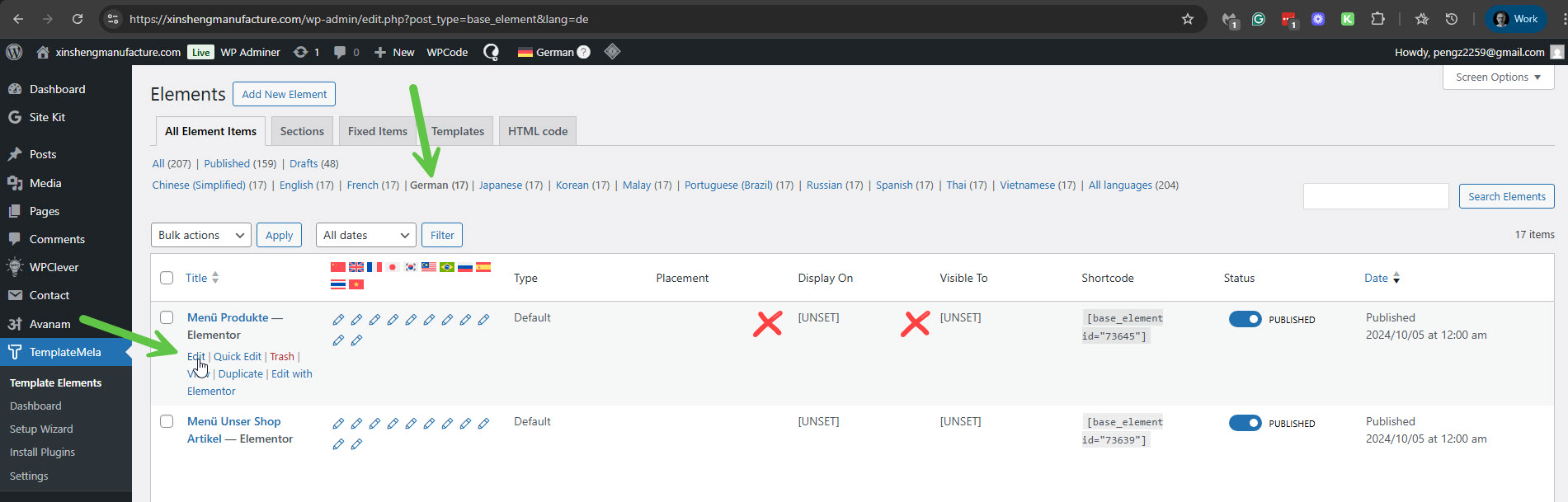Filter elements by Drafts (48)
This screenshot has width=1568, height=502.
pyautogui.click(x=313, y=163)
